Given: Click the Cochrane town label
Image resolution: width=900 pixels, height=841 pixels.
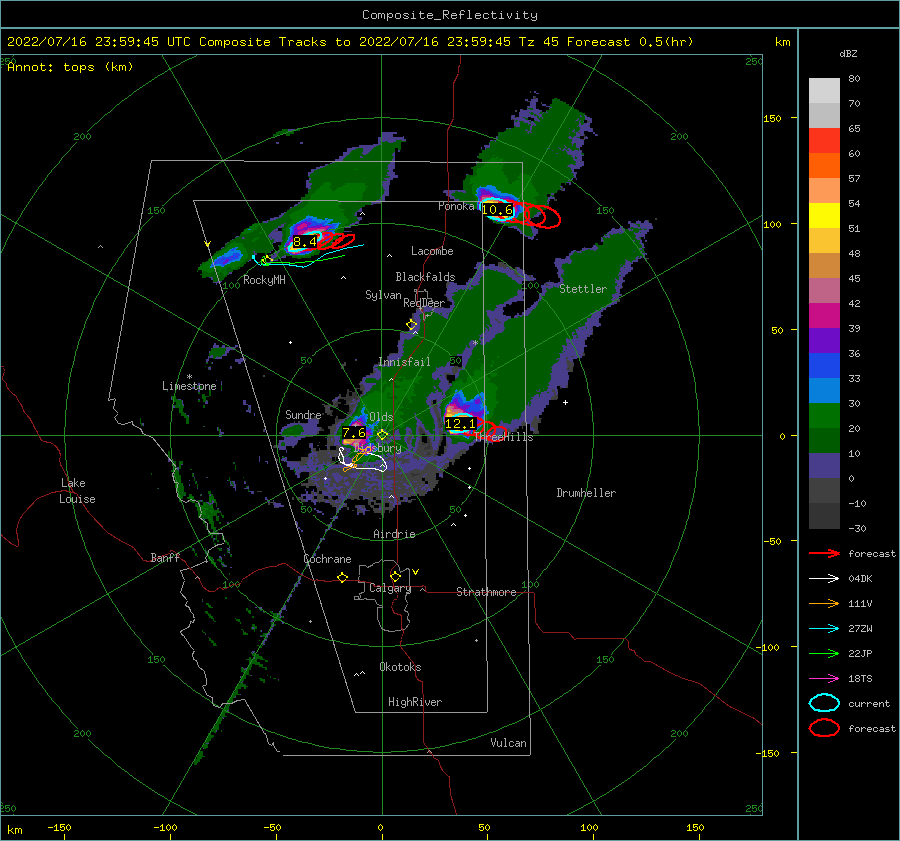Looking at the screenshot, I should coord(327,559).
